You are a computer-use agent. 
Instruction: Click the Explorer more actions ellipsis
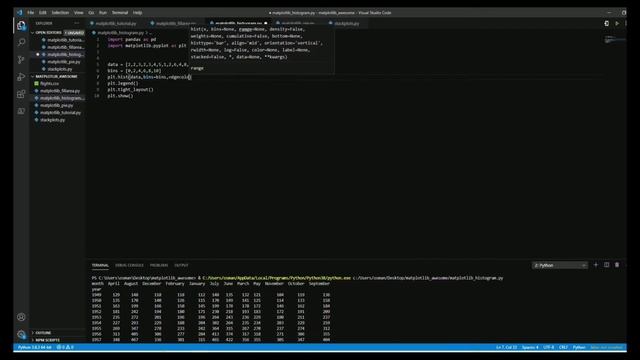[76, 23]
